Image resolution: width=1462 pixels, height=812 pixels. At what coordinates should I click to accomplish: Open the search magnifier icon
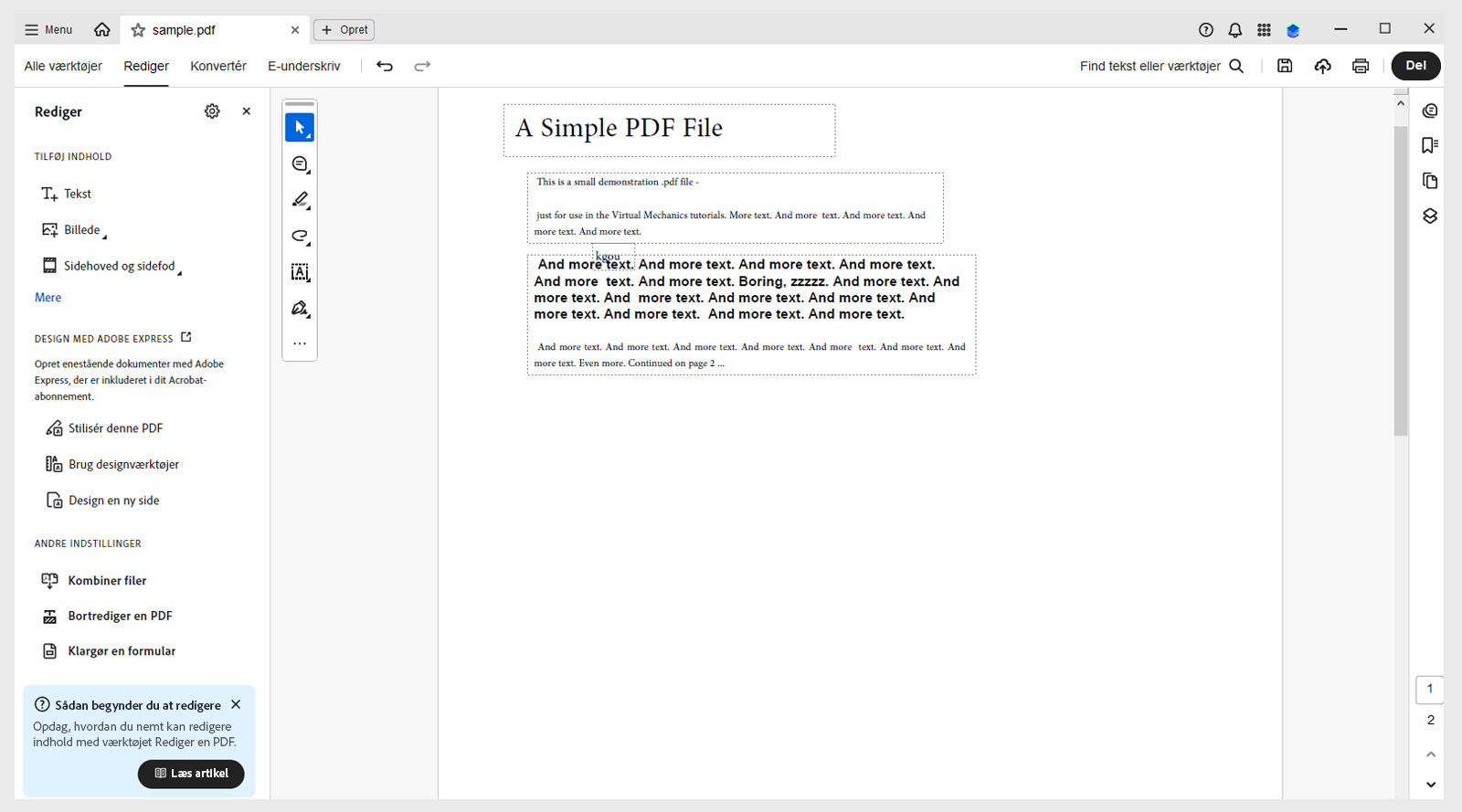point(1236,66)
